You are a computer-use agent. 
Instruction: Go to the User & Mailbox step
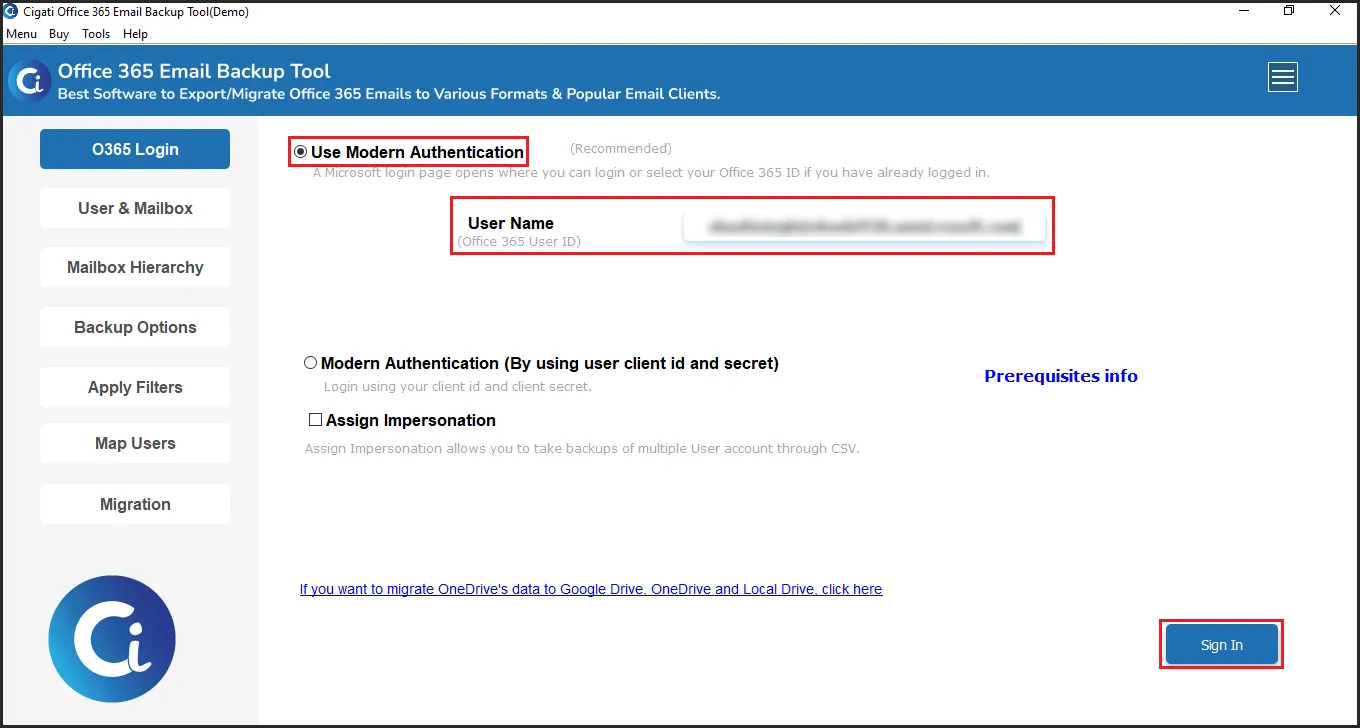click(x=135, y=208)
